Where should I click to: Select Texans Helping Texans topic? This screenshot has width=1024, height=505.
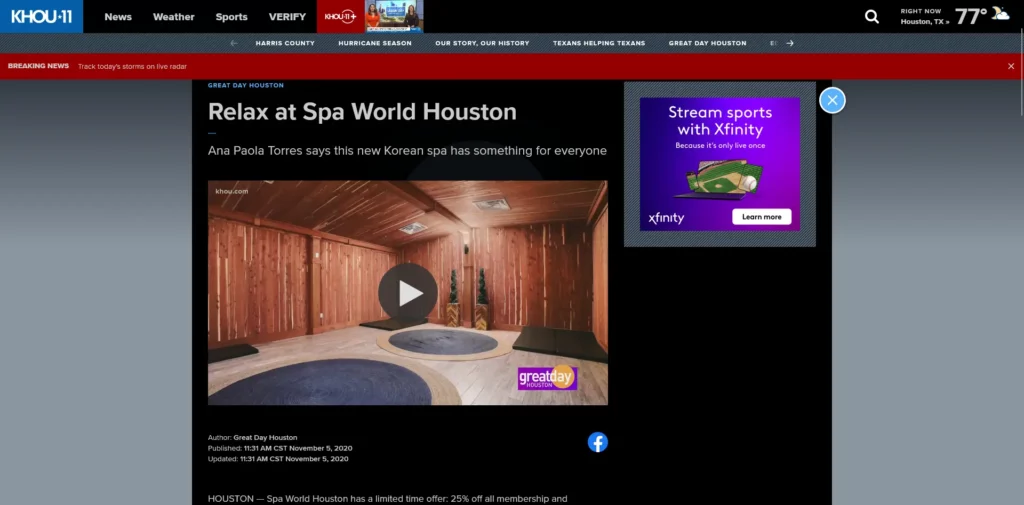click(x=599, y=43)
